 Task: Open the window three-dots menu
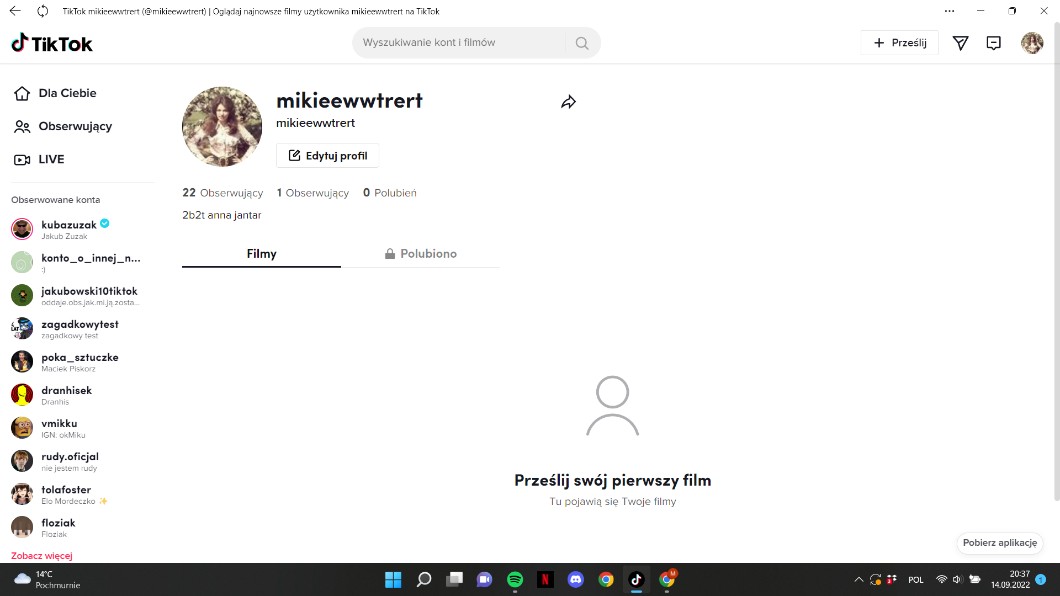click(x=949, y=11)
